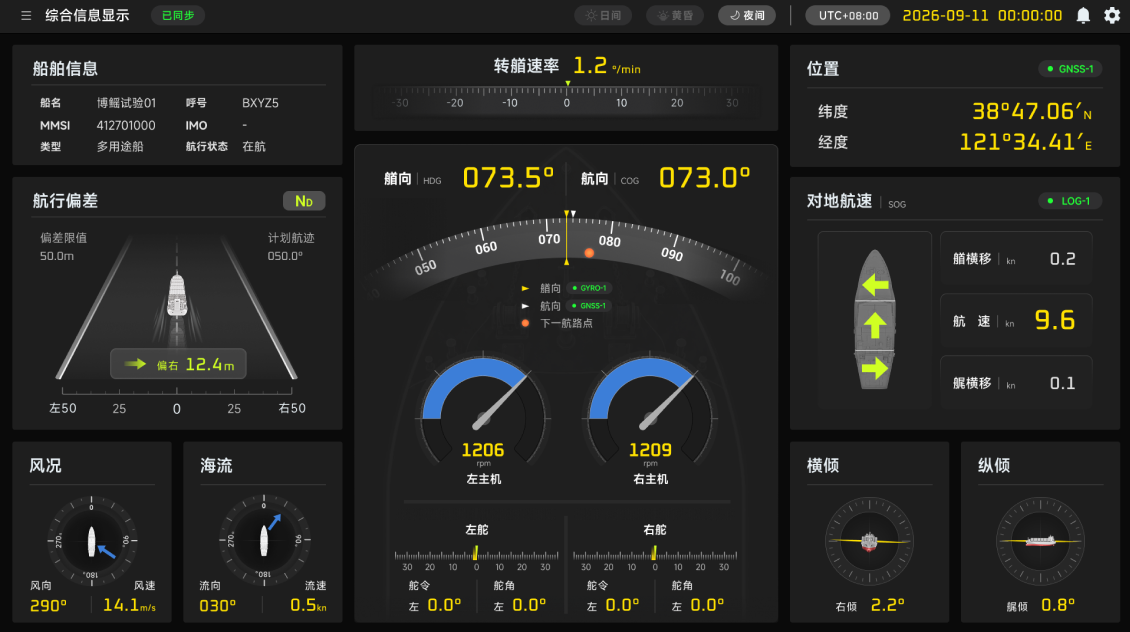Click the COG course value 073.0°

pos(705,177)
